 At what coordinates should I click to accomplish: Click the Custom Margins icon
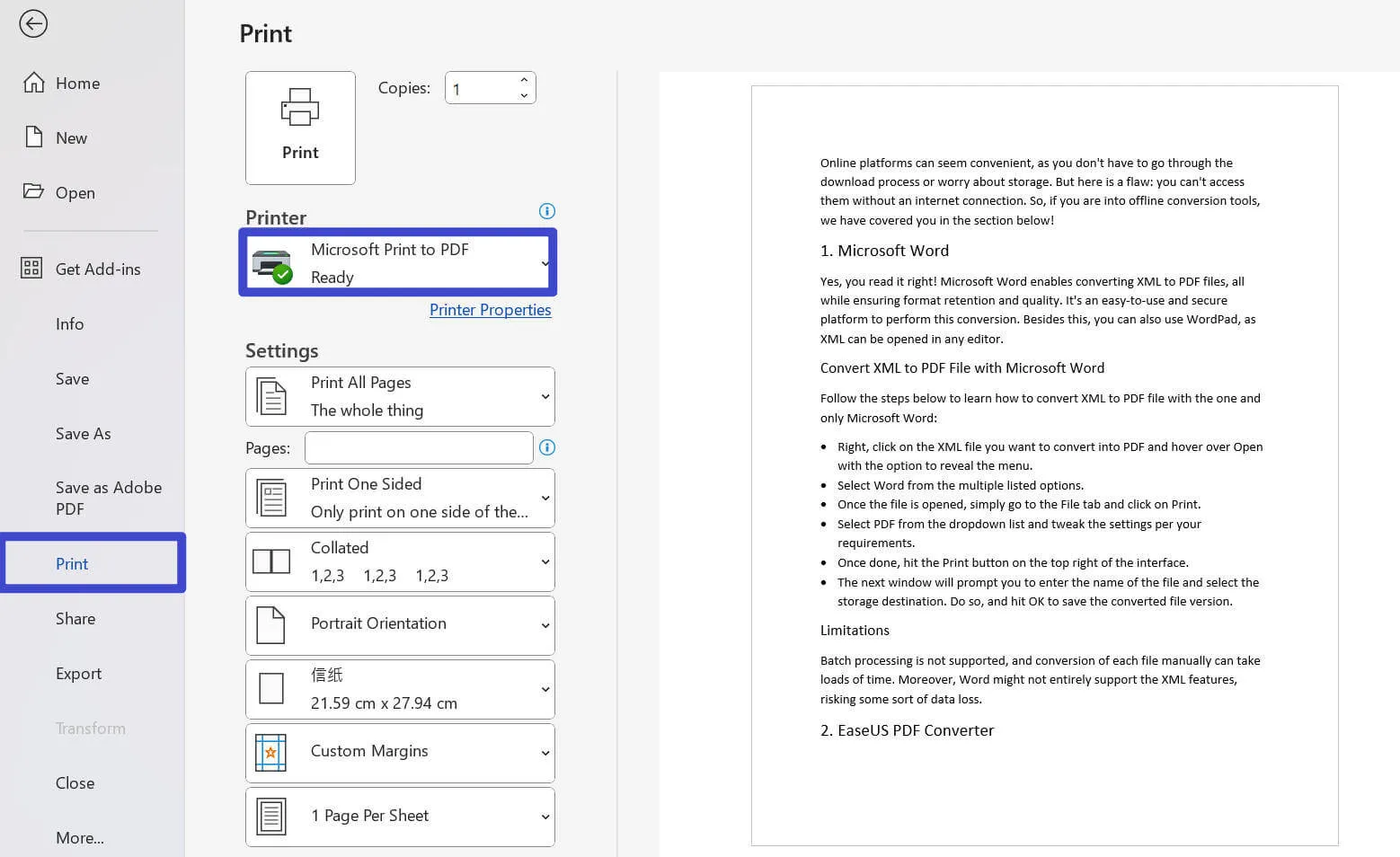pyautogui.click(x=271, y=752)
